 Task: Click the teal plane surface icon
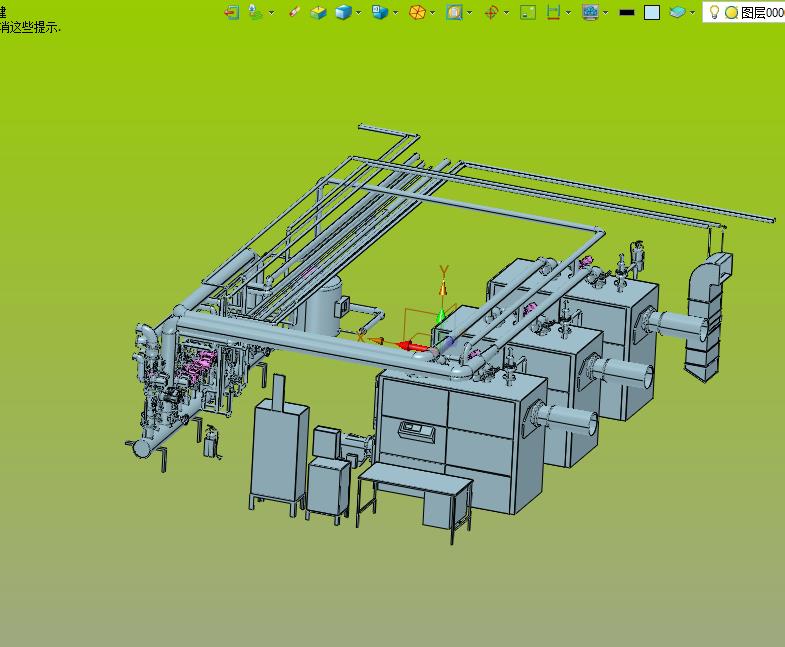[x=677, y=12]
